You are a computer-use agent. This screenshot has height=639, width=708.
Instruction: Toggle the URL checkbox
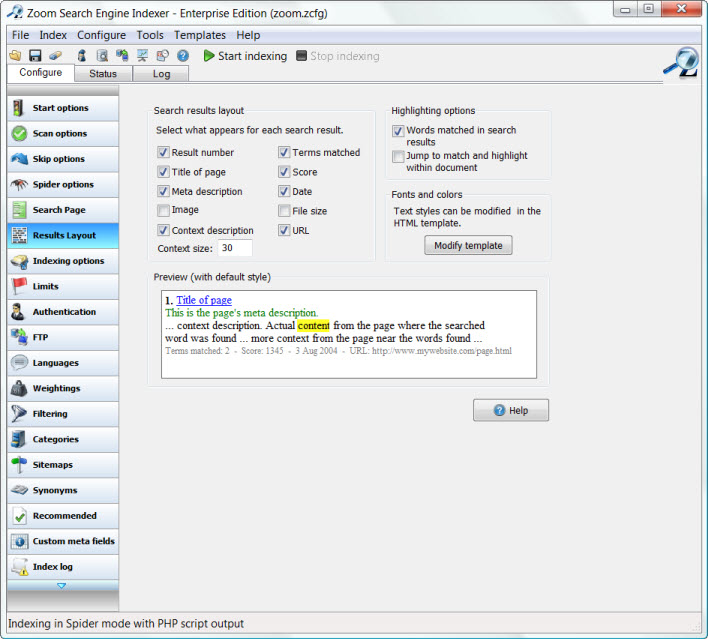pos(284,230)
